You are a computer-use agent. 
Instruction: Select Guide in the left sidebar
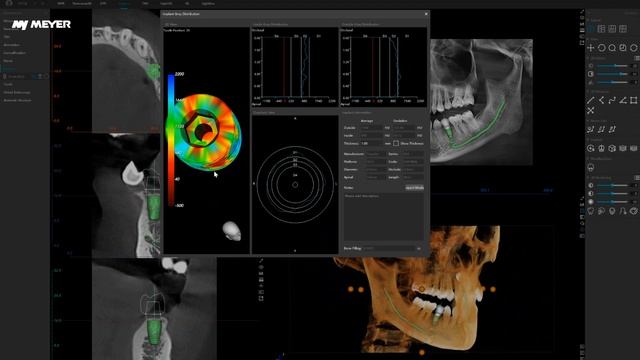[x=8, y=84]
